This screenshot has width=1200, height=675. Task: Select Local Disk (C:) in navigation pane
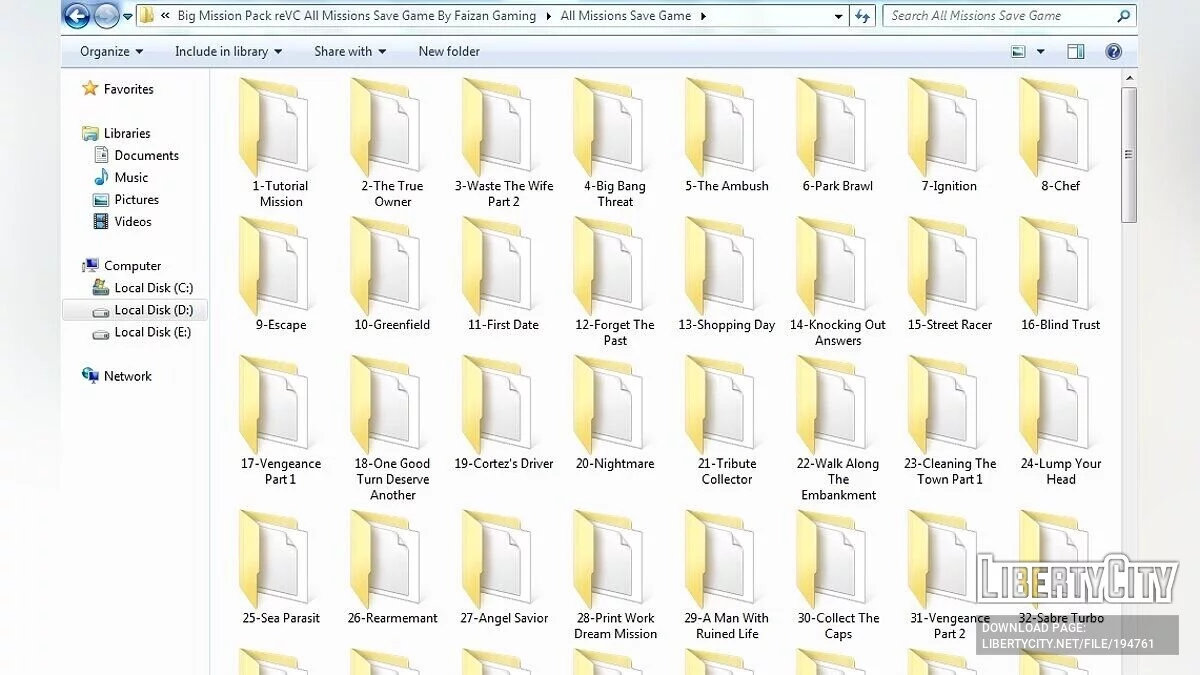[x=152, y=288]
